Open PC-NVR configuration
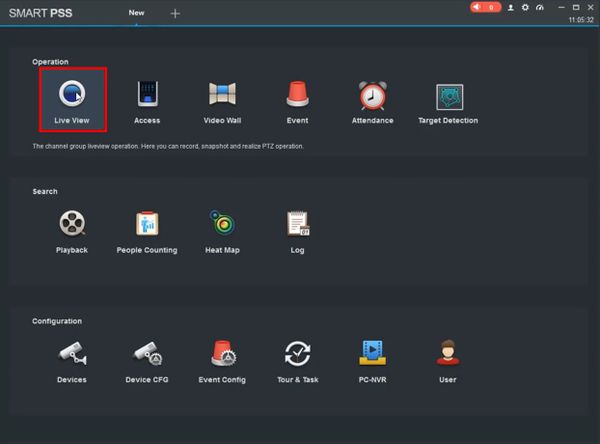The image size is (600, 444). pyautogui.click(x=372, y=357)
